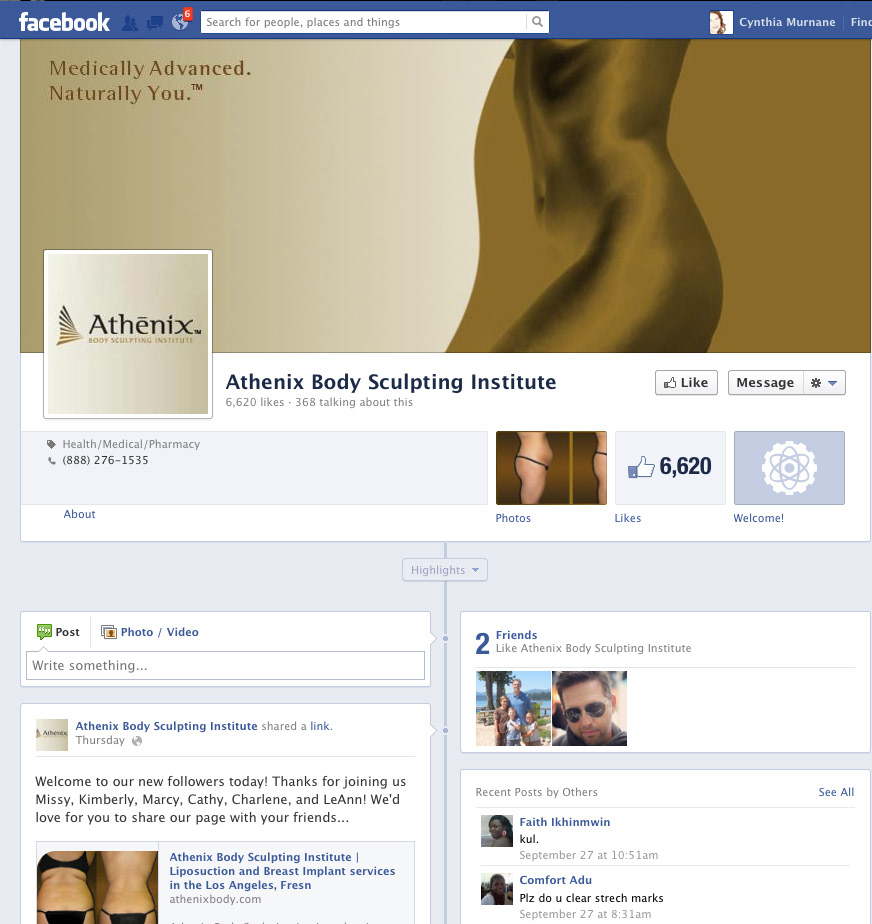Click Cynthia Murnane's profile picture

(x=721, y=22)
